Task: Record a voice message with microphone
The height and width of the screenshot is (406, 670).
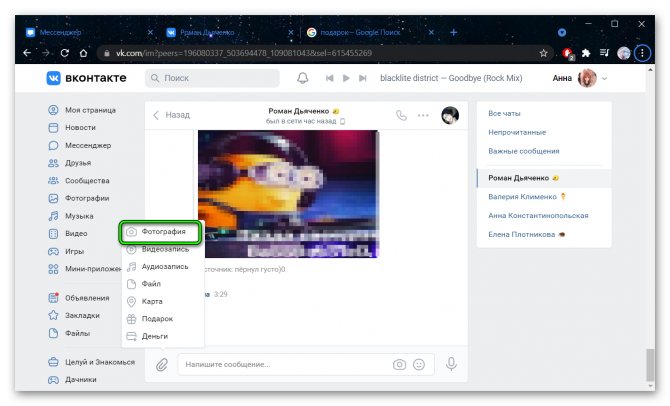Action: [451, 364]
